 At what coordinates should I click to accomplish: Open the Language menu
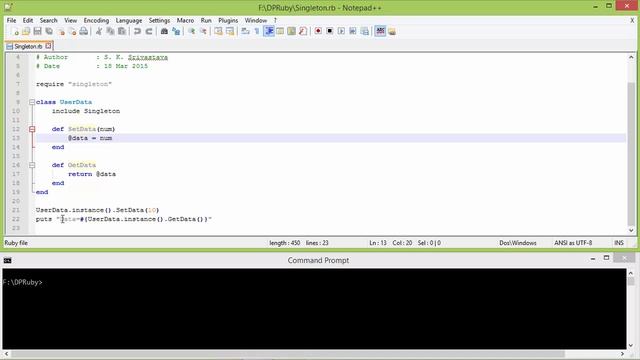coord(129,20)
